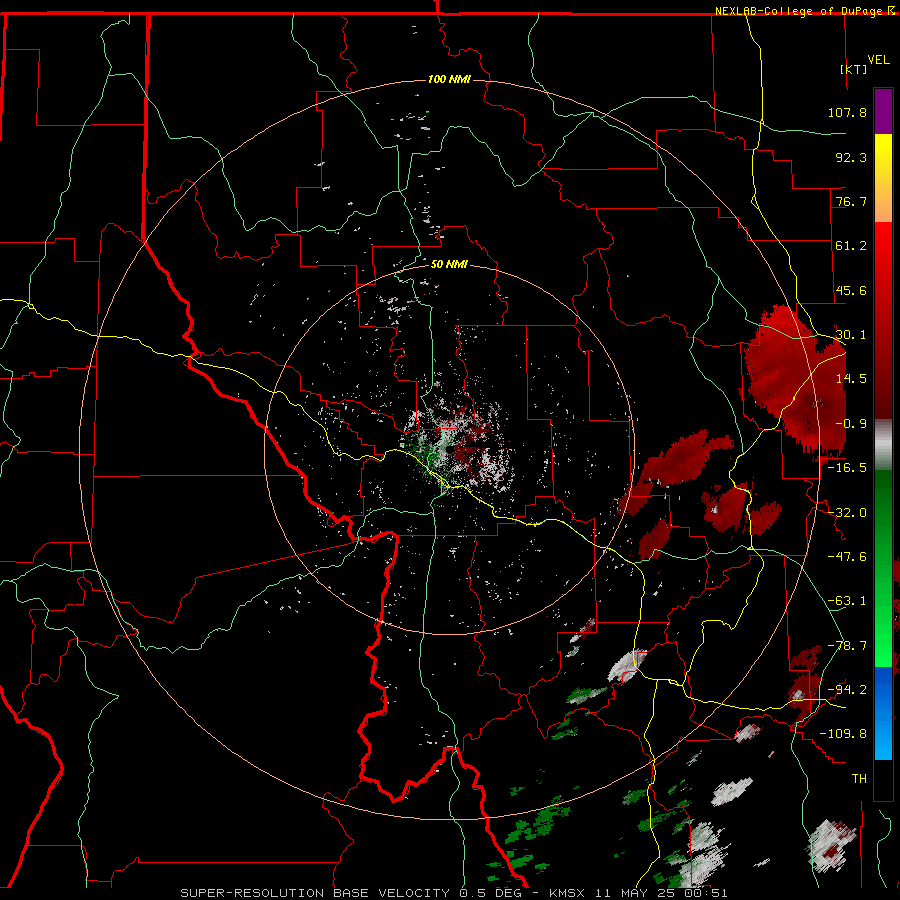Click the 00:51 timestamp in the caption

pos(709,893)
